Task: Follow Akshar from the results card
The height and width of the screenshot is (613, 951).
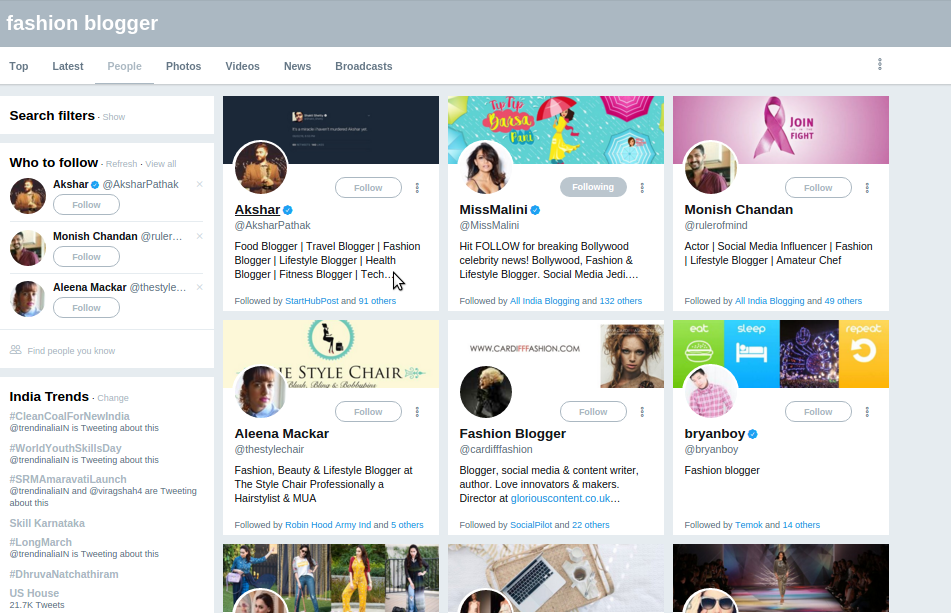Action: point(368,188)
